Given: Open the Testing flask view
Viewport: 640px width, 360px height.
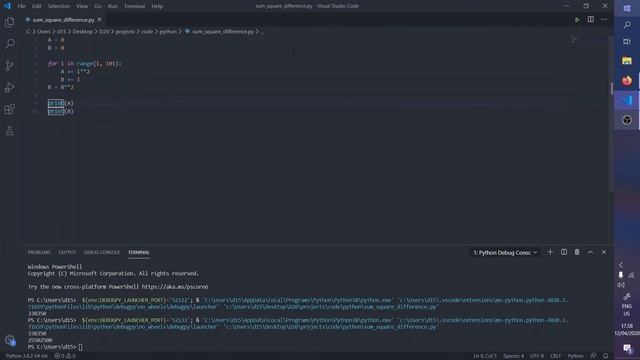Looking at the screenshot, I should coord(9,131).
